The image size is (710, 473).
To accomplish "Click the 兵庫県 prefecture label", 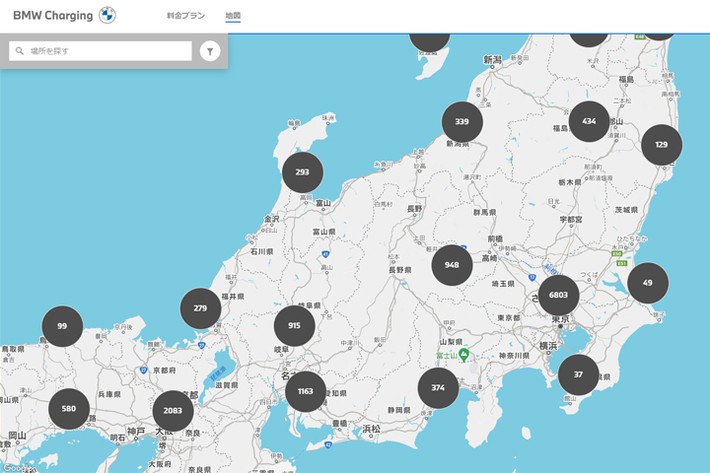I will (x=109, y=394).
